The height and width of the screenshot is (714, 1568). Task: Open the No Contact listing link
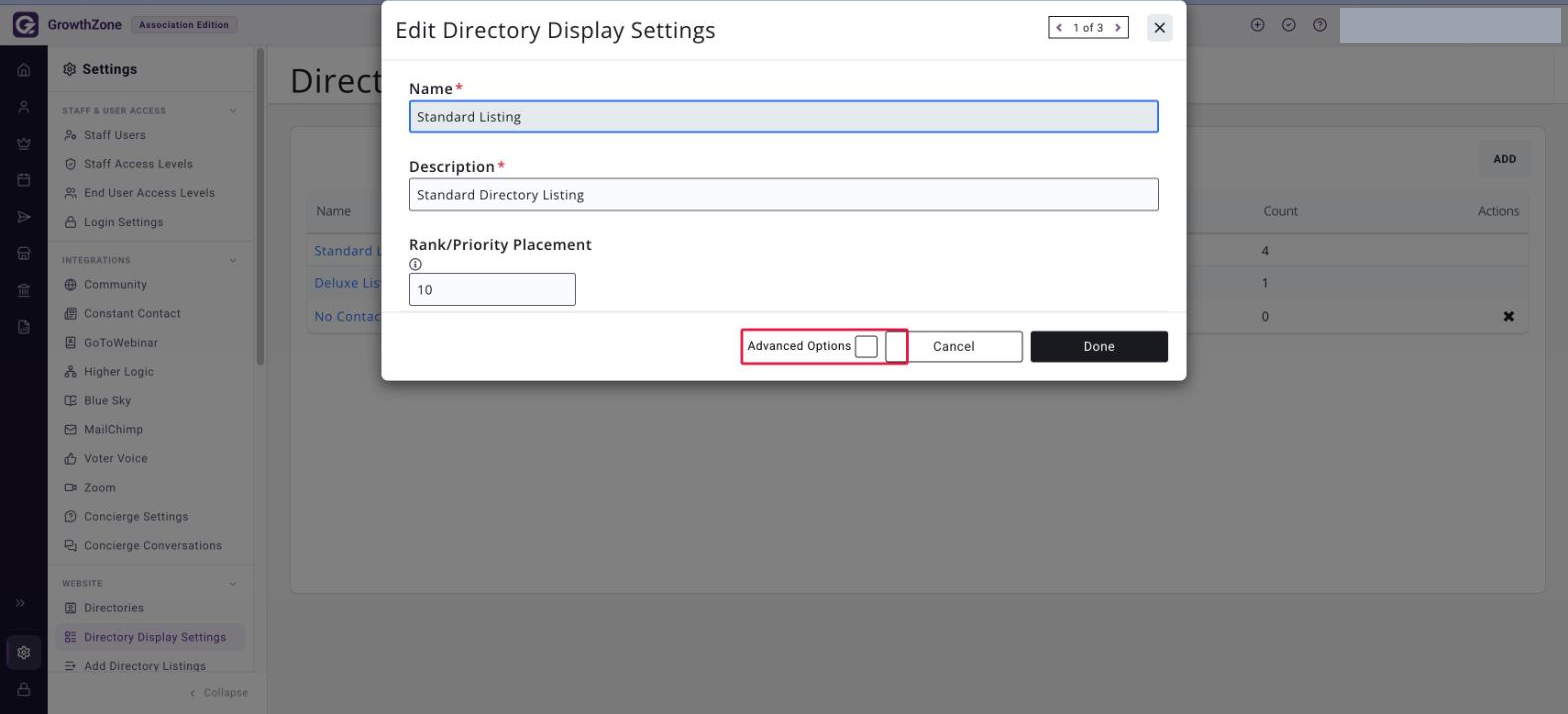347,316
